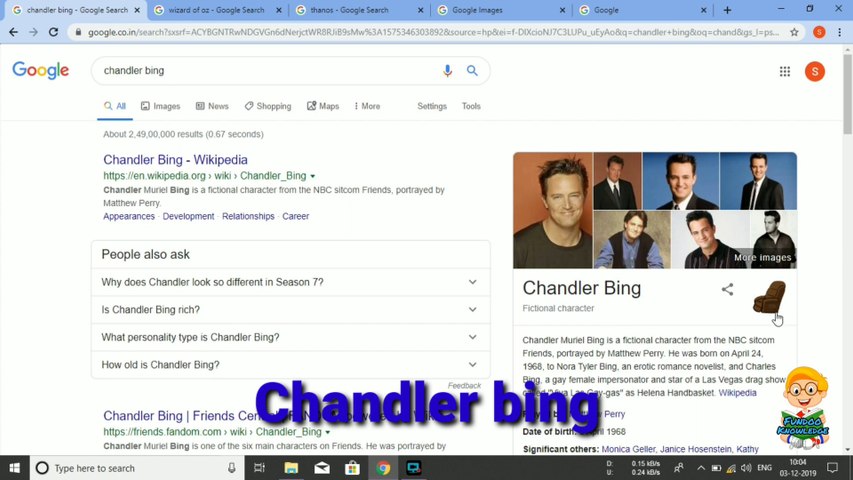This screenshot has width=853, height=480.
Task: Expand 'Is Chandler Bing rich?' question
Action: [291, 310]
